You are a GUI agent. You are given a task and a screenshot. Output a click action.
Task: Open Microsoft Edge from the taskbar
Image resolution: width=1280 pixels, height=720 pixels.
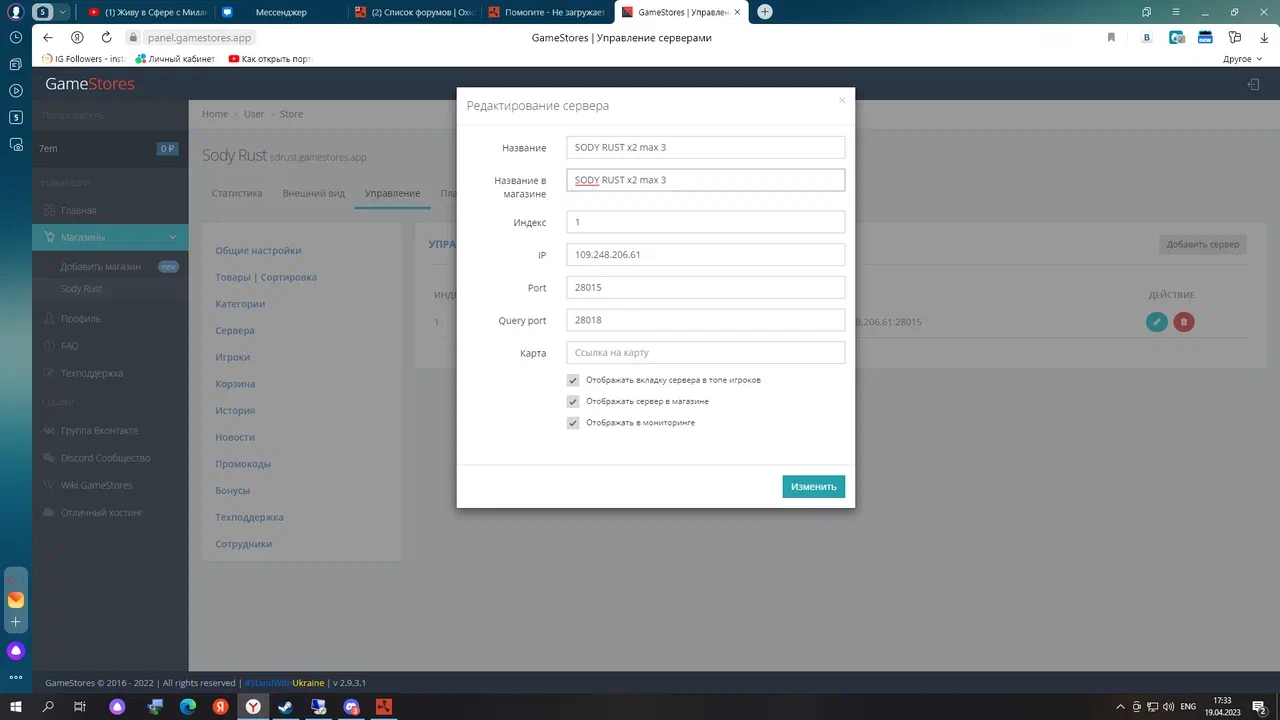(187, 706)
